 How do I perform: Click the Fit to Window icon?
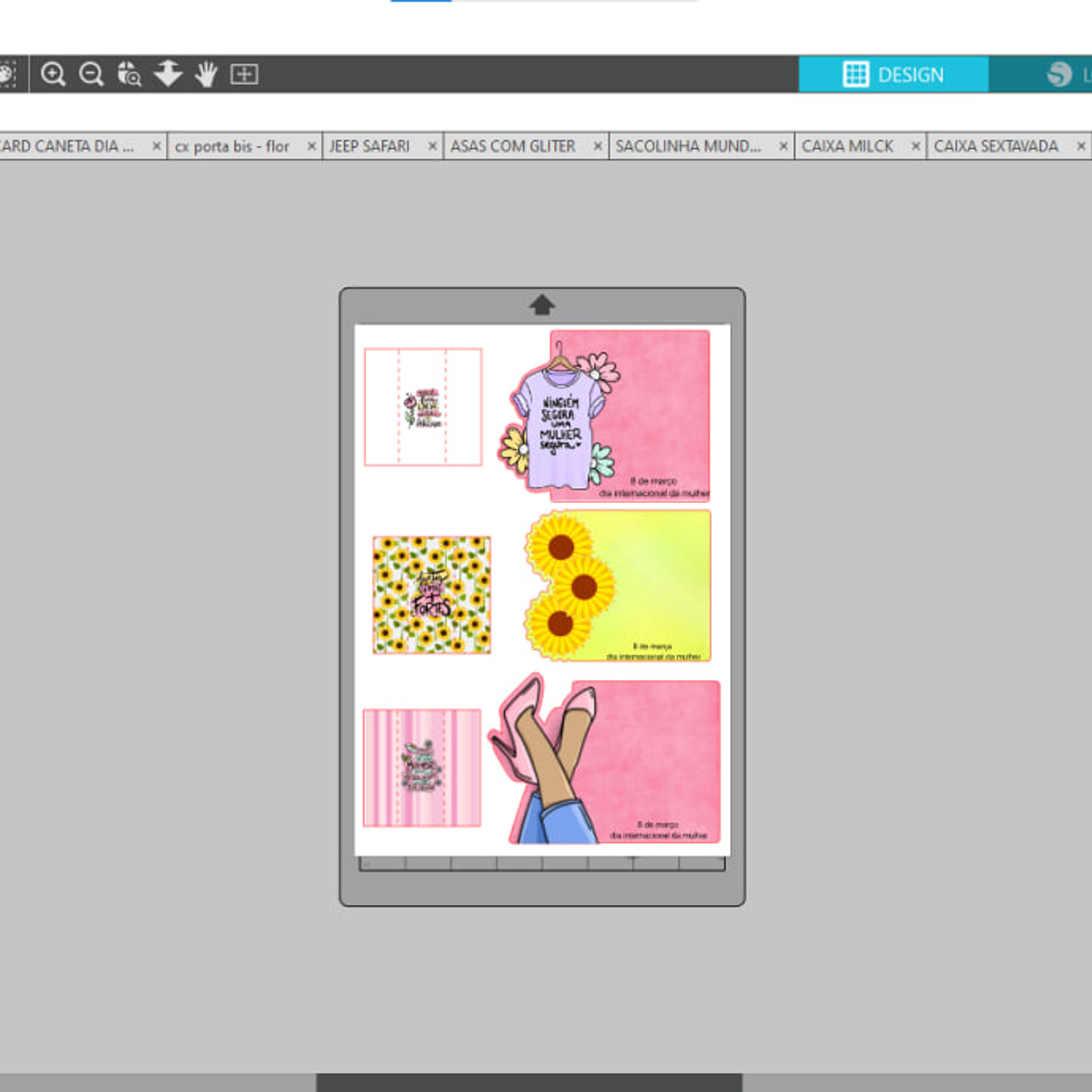pyautogui.click(x=244, y=74)
